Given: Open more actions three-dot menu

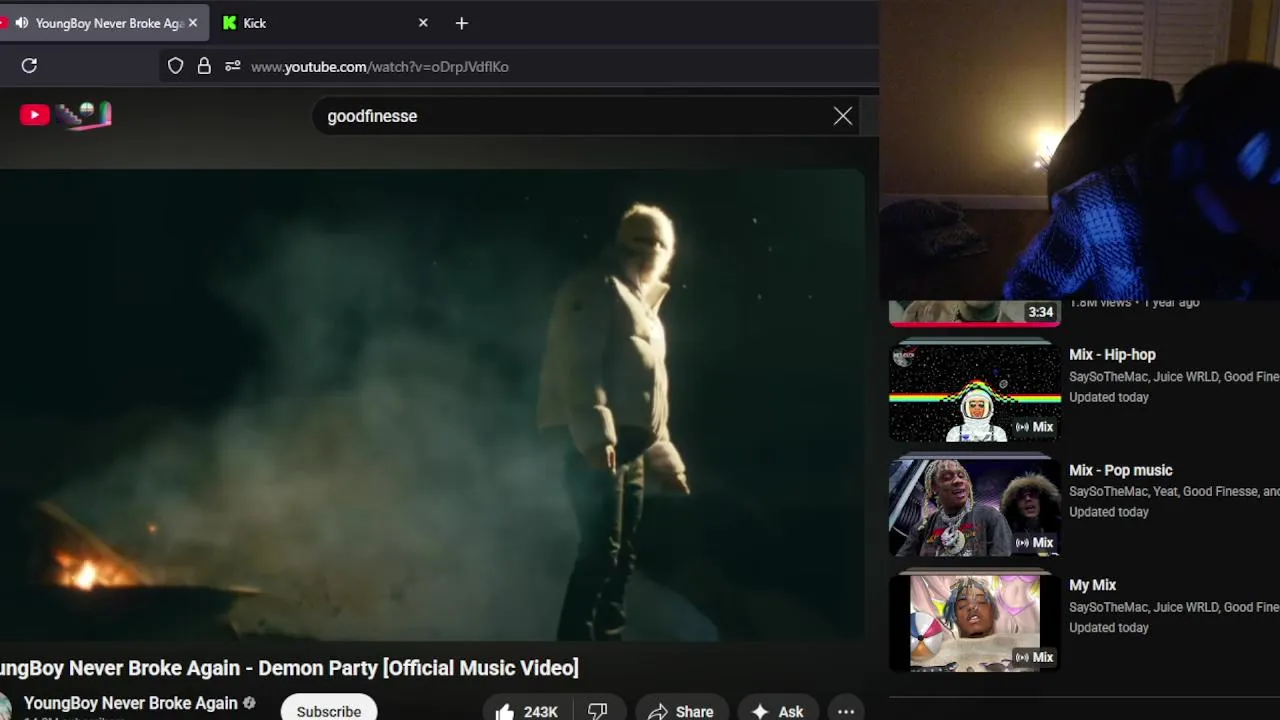Looking at the screenshot, I should point(846,711).
